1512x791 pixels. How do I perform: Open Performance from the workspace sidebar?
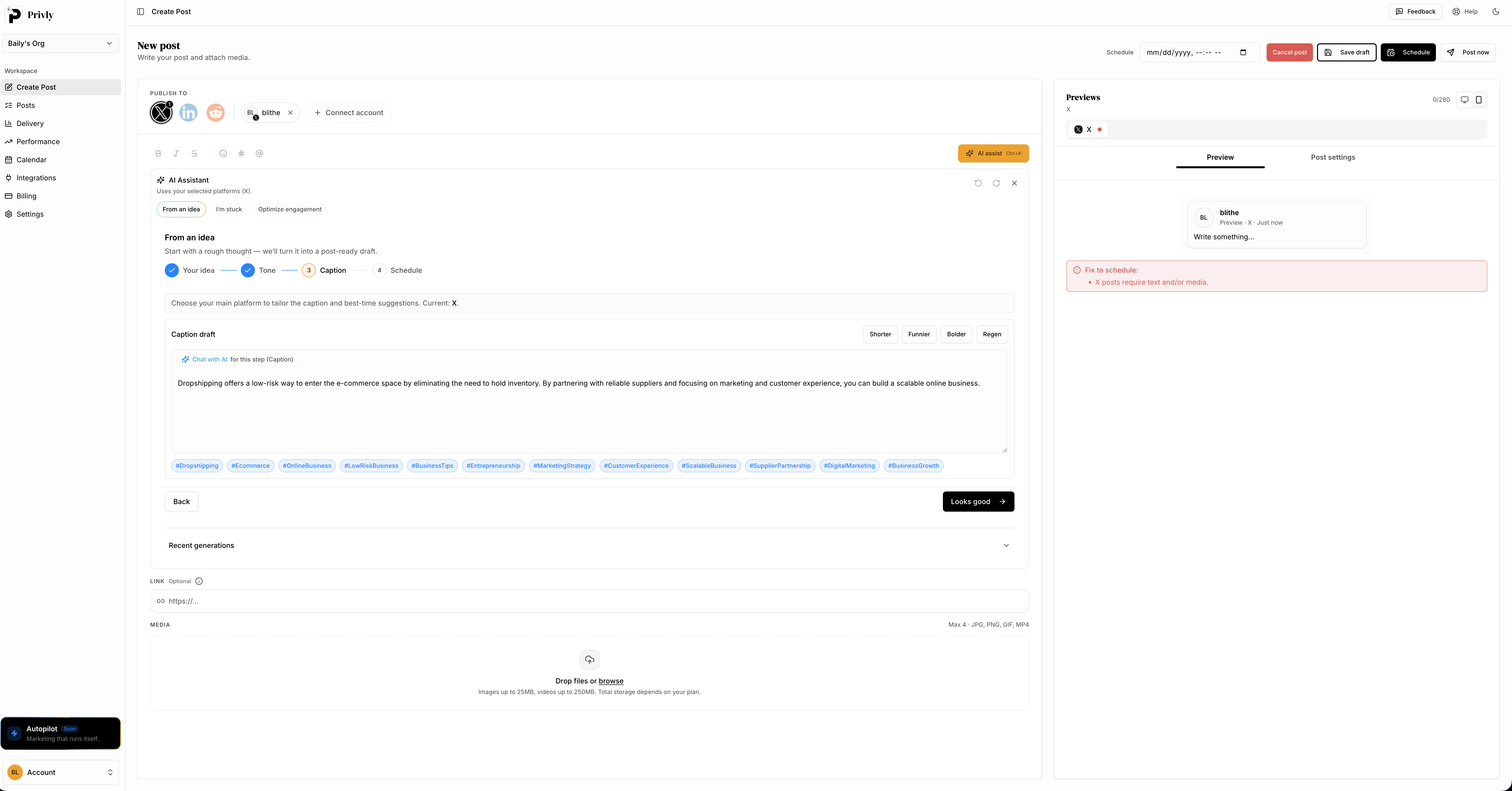(x=38, y=141)
